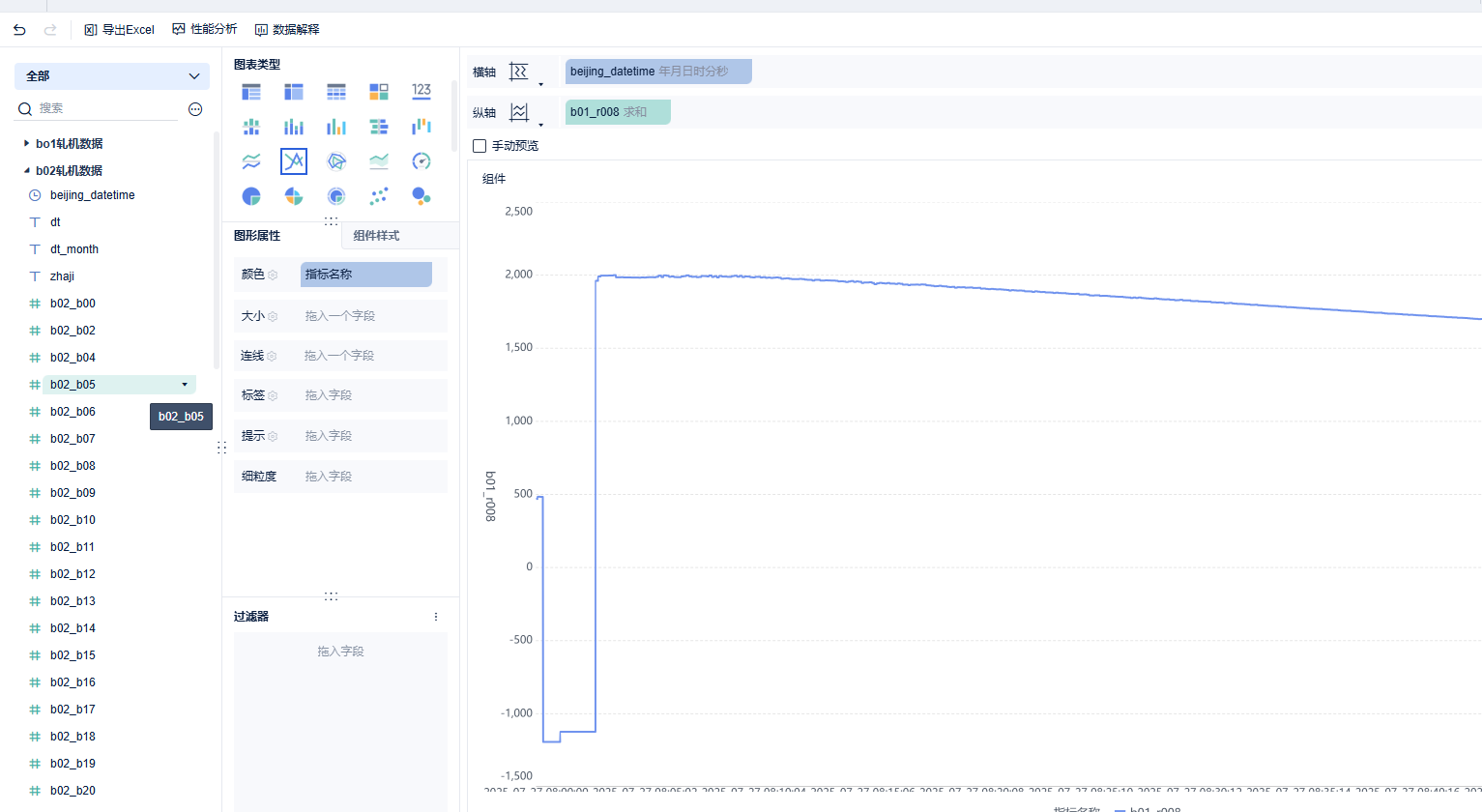The height and width of the screenshot is (812, 1482).
Task: Click the undo arrow icon
Action: point(19,30)
